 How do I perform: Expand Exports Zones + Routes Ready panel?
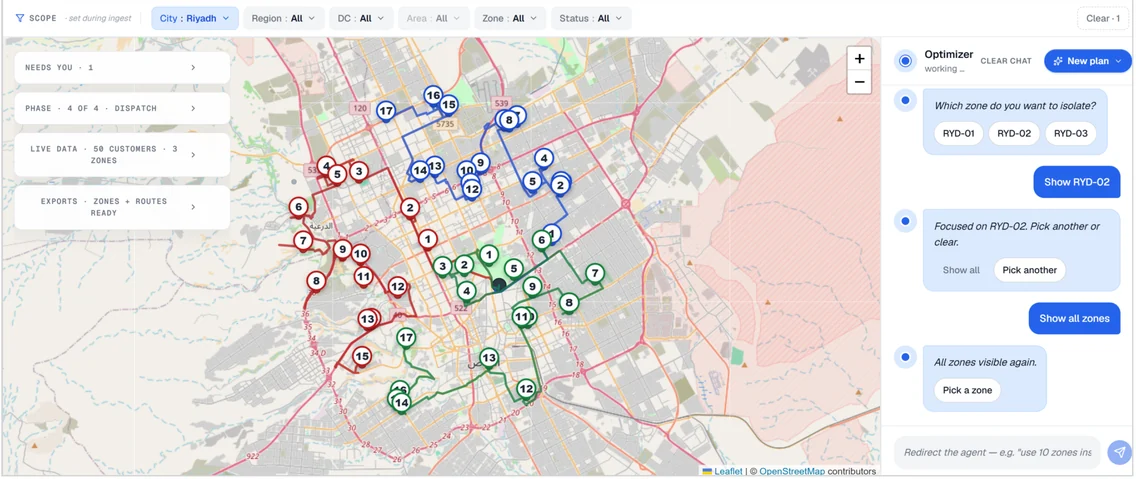pyautogui.click(x=122, y=207)
